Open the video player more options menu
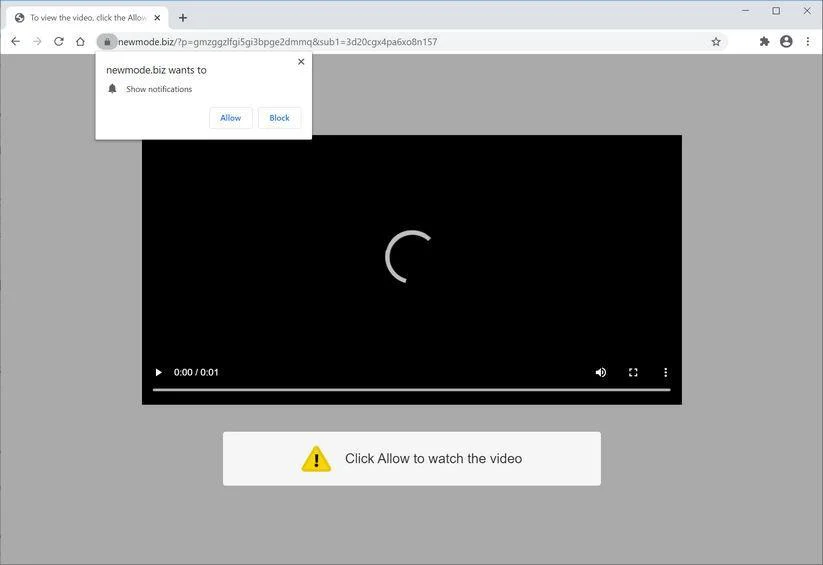Screen dimensions: 823x565 tap(666, 372)
